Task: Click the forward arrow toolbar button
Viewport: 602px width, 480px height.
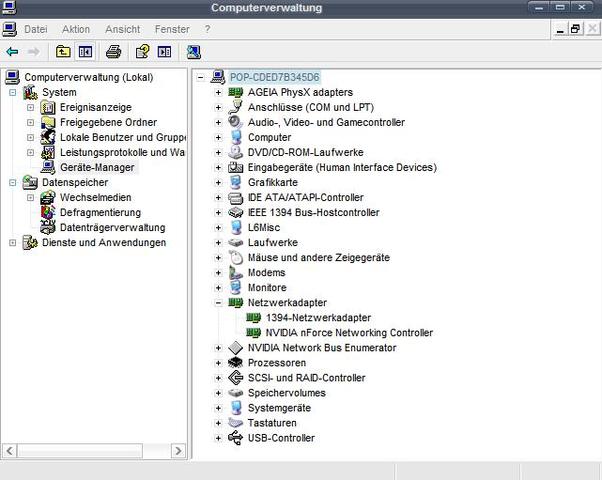Action: 34,51
